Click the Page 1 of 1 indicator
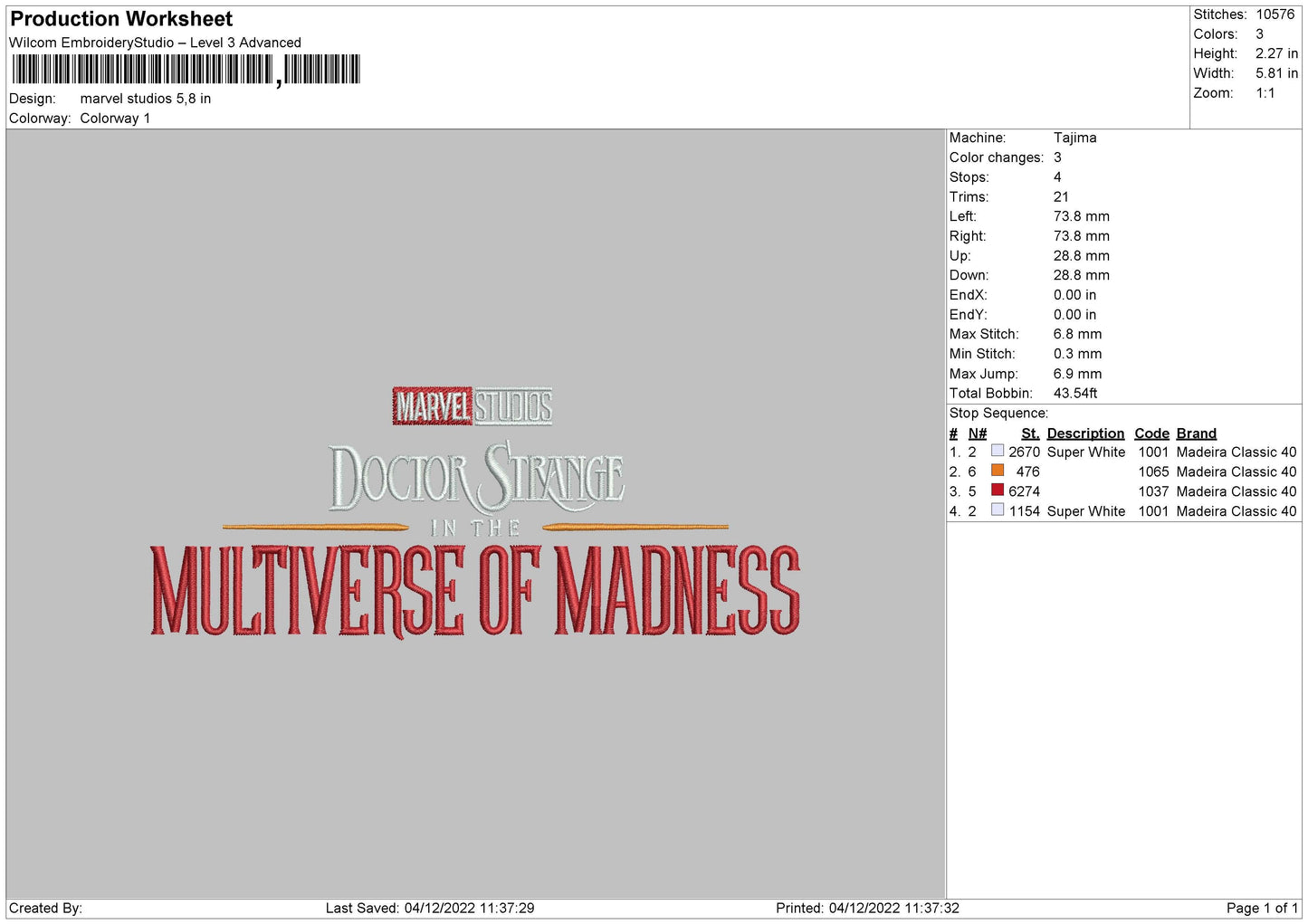The width and height of the screenshot is (1308, 924). tap(1262, 908)
